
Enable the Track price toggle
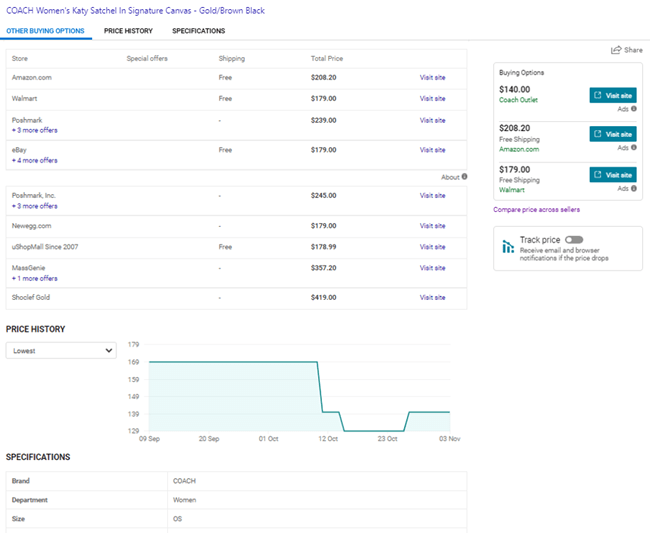pyautogui.click(x=573, y=240)
